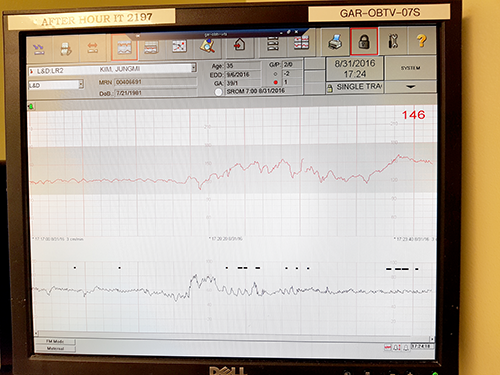Expand the L&D:LR2 patient dropdown

[194, 68]
